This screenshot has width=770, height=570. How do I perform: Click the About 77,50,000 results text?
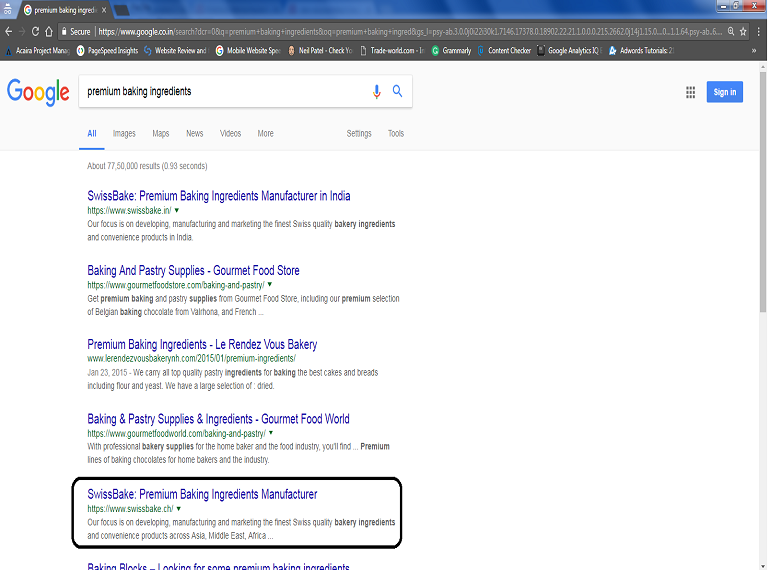coord(147,166)
